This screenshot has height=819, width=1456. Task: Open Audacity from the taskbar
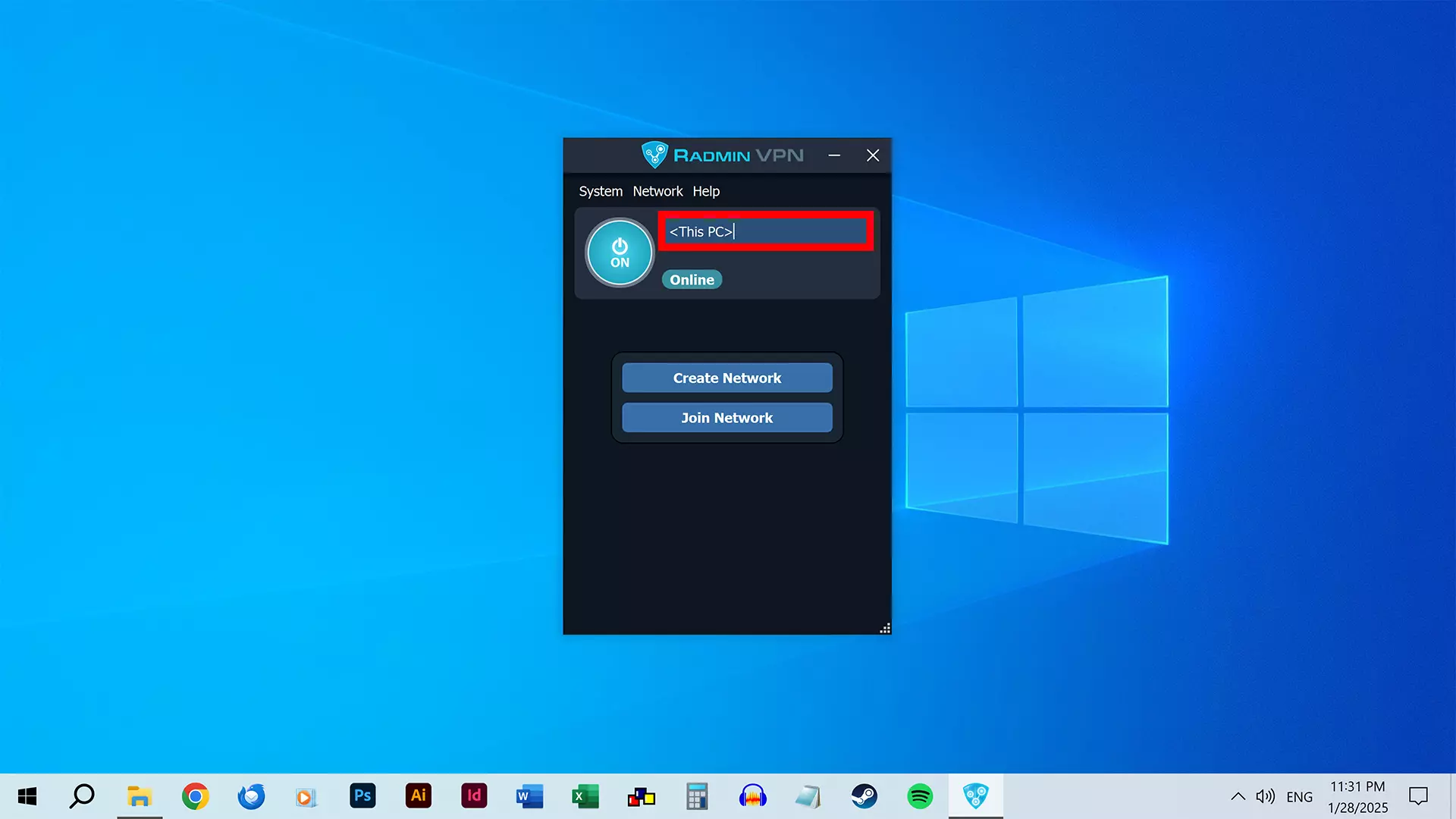point(752,796)
